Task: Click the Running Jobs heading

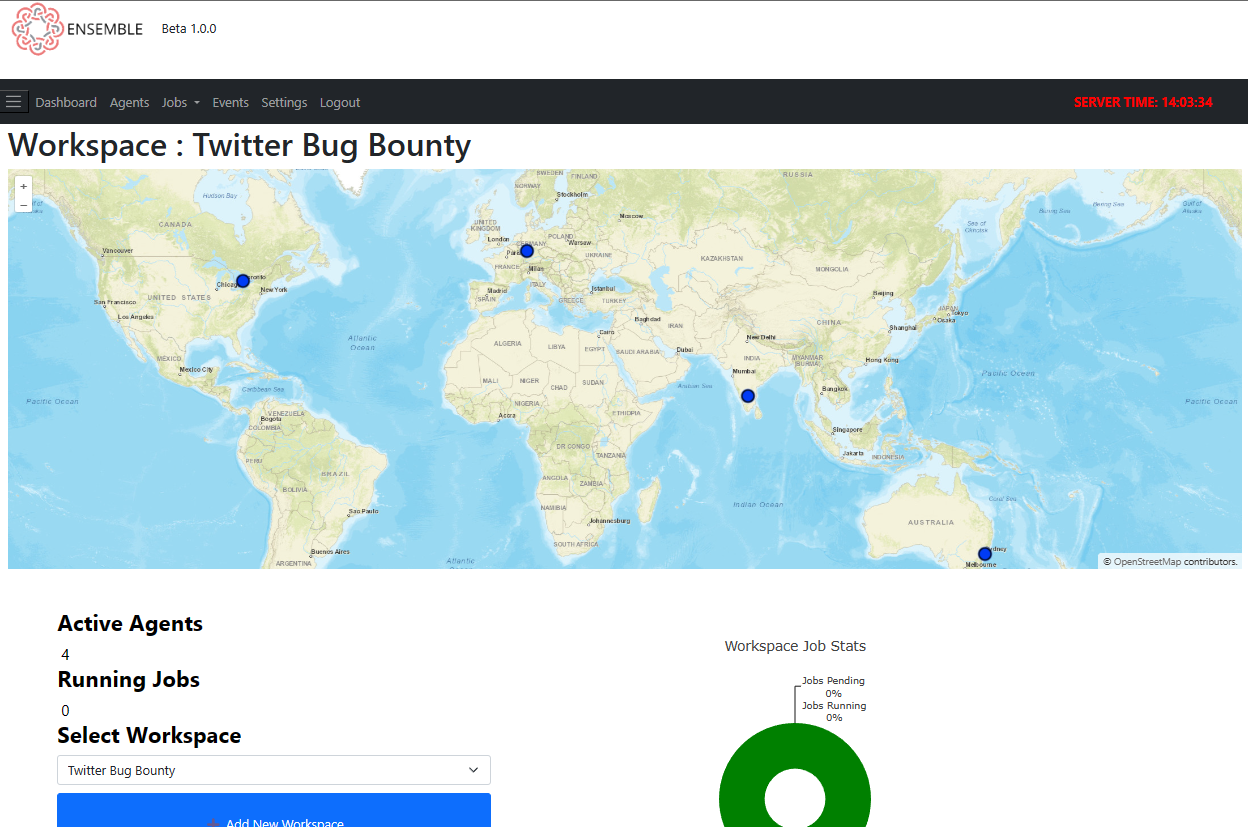Action: coord(129,680)
